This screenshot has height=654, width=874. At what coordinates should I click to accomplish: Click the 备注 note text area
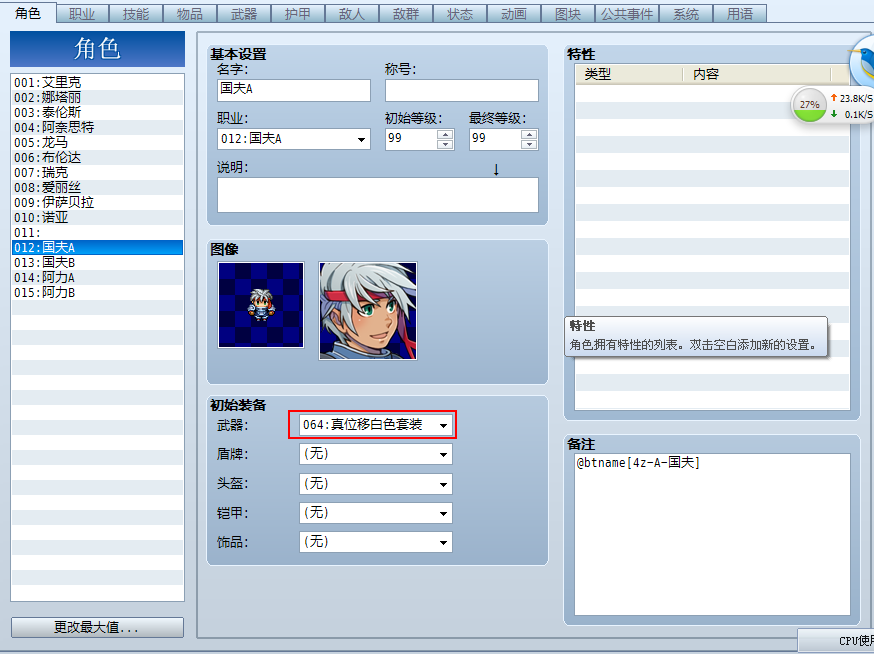click(x=712, y=534)
